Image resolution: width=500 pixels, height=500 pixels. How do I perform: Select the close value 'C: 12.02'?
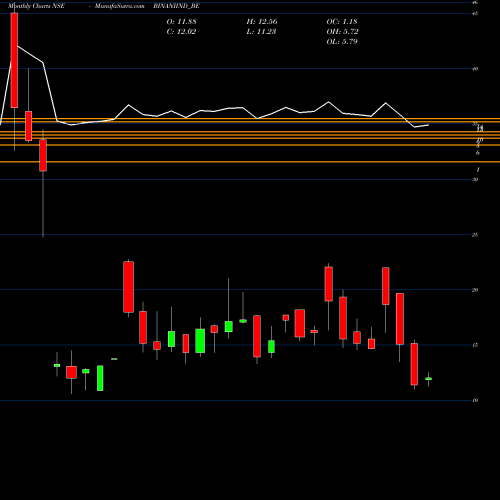(x=181, y=32)
